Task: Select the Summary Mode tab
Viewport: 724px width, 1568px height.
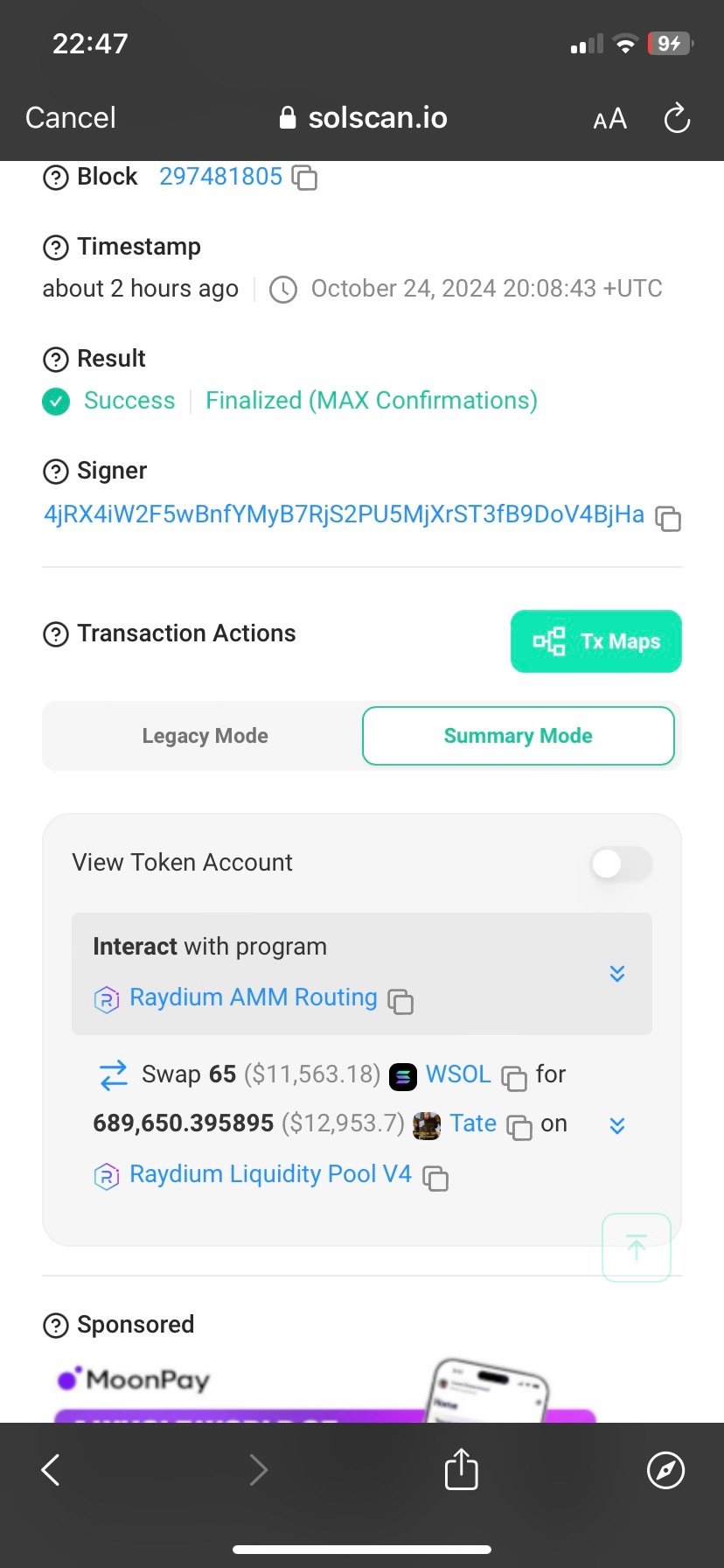Action: coord(518,736)
